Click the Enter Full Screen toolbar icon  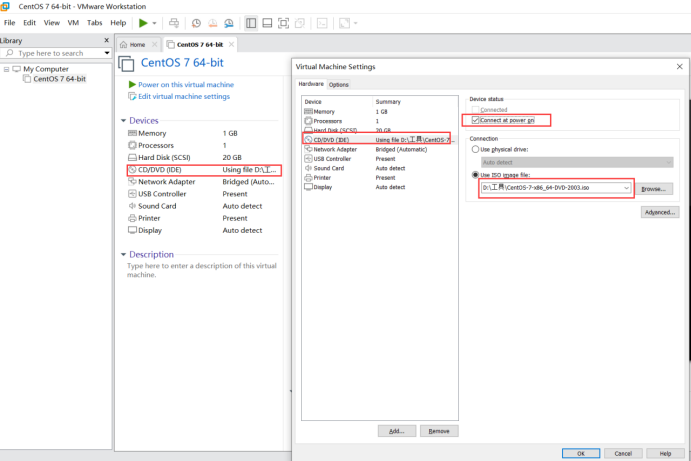(x=284, y=22)
